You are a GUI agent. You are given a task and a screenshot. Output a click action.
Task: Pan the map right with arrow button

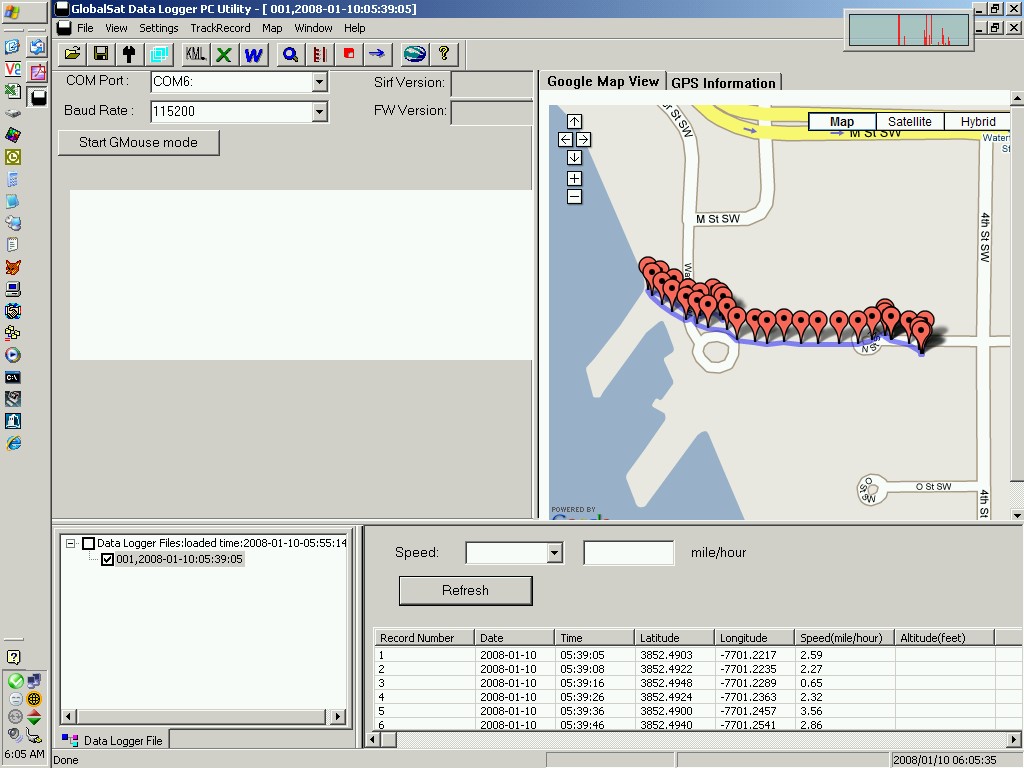(x=583, y=140)
